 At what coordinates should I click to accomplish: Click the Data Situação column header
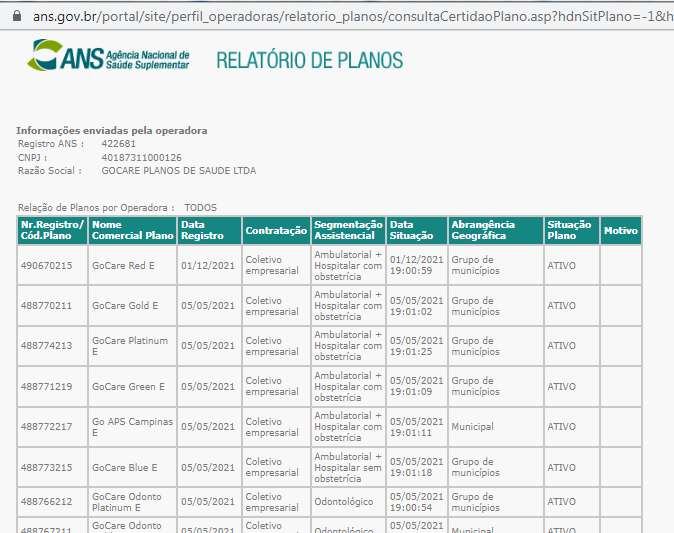(x=417, y=230)
